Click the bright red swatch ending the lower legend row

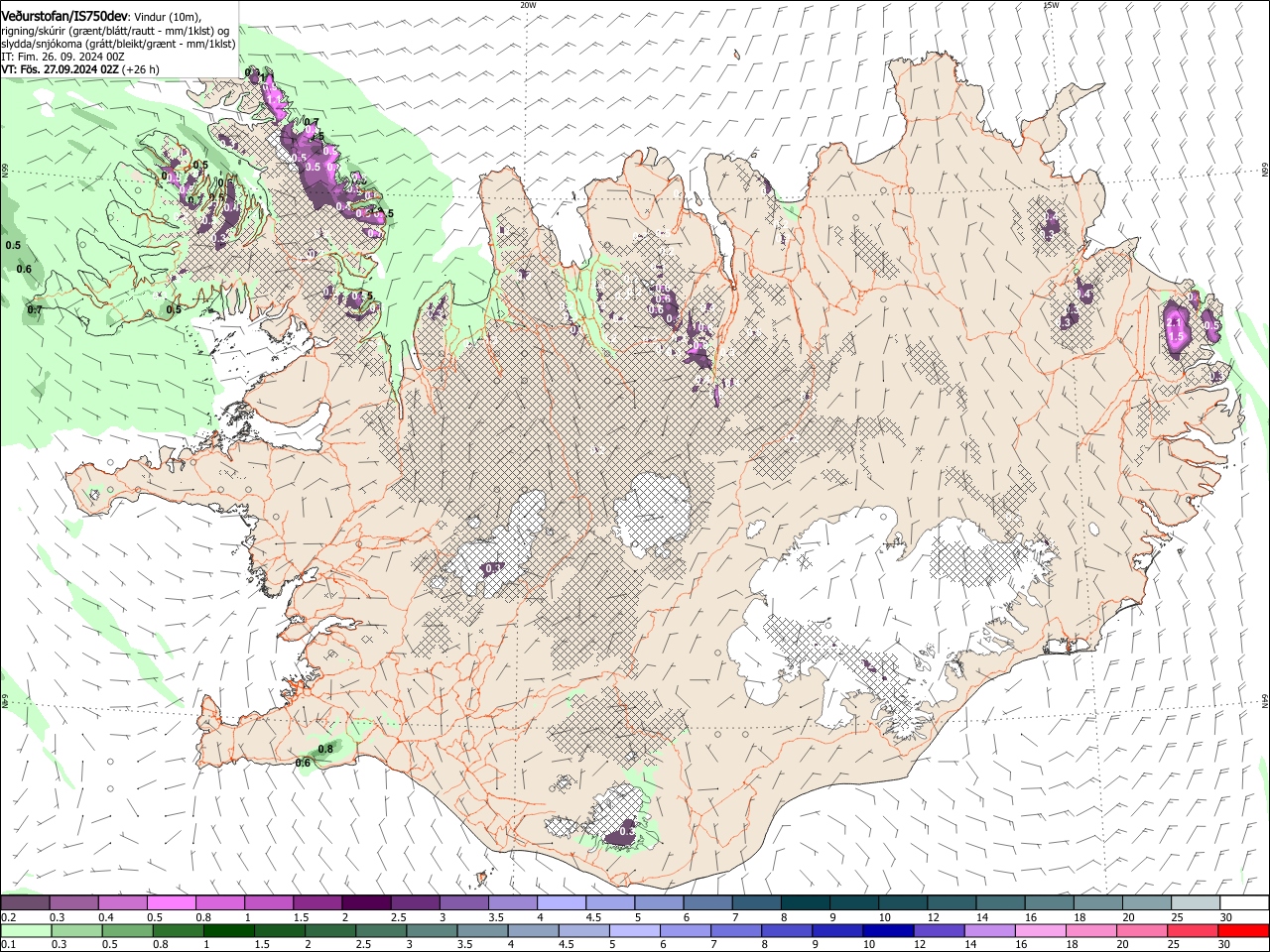coord(1244,930)
